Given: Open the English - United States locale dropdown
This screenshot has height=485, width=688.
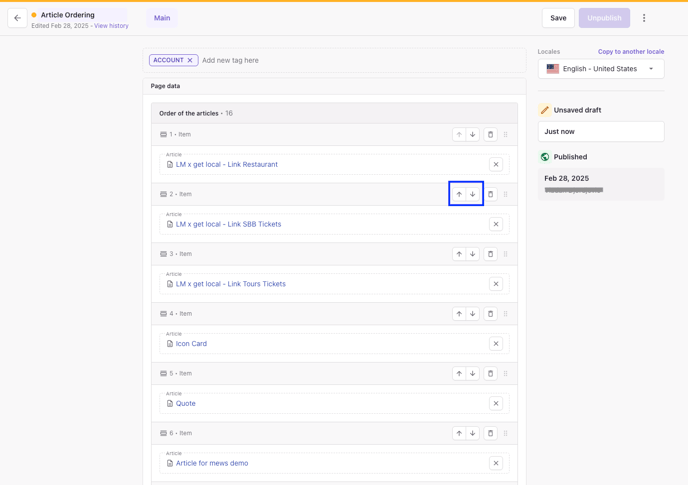Looking at the screenshot, I should pyautogui.click(x=601, y=69).
